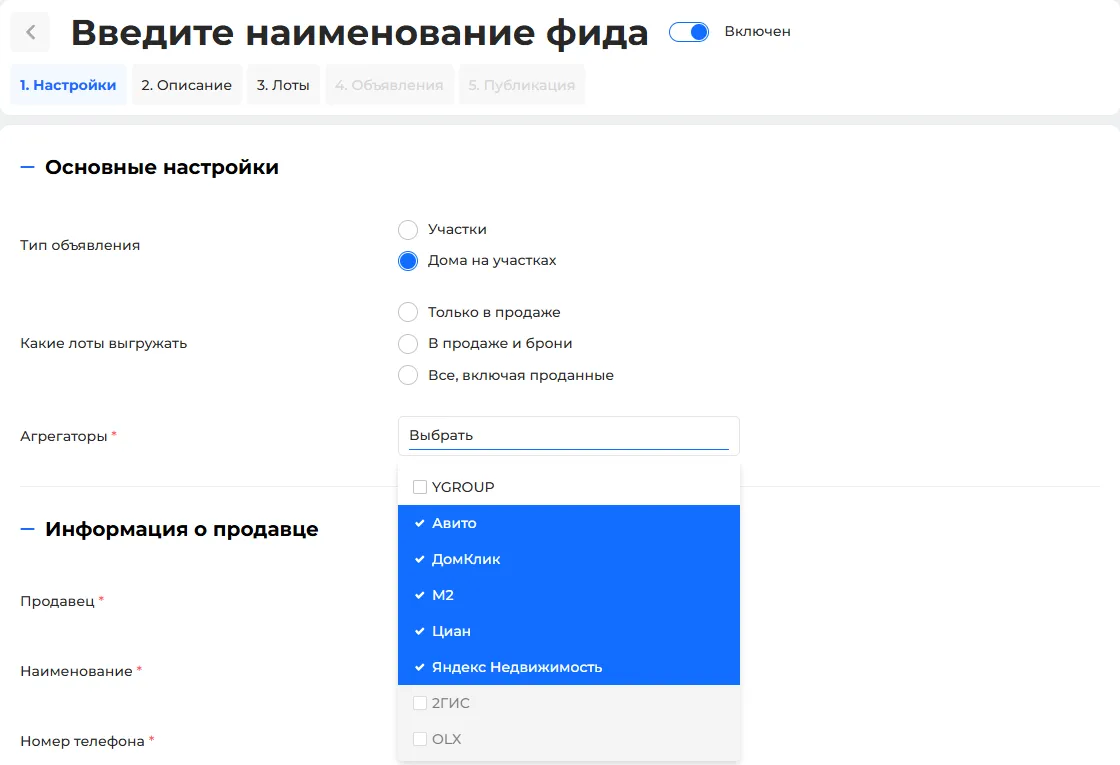Toggle the Включен feed switch
Viewport: 1120px width, 765px height.
pos(689,32)
